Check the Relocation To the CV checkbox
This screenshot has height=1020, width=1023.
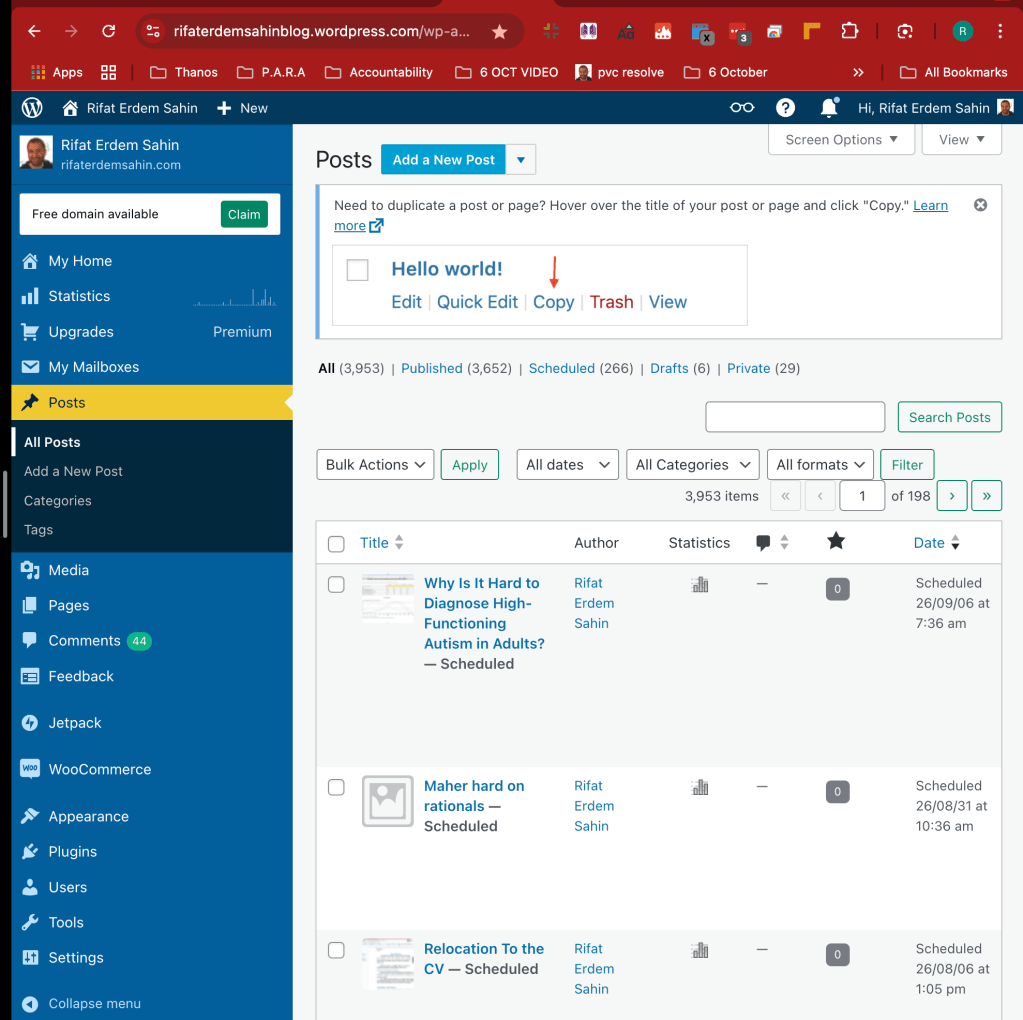point(336,950)
